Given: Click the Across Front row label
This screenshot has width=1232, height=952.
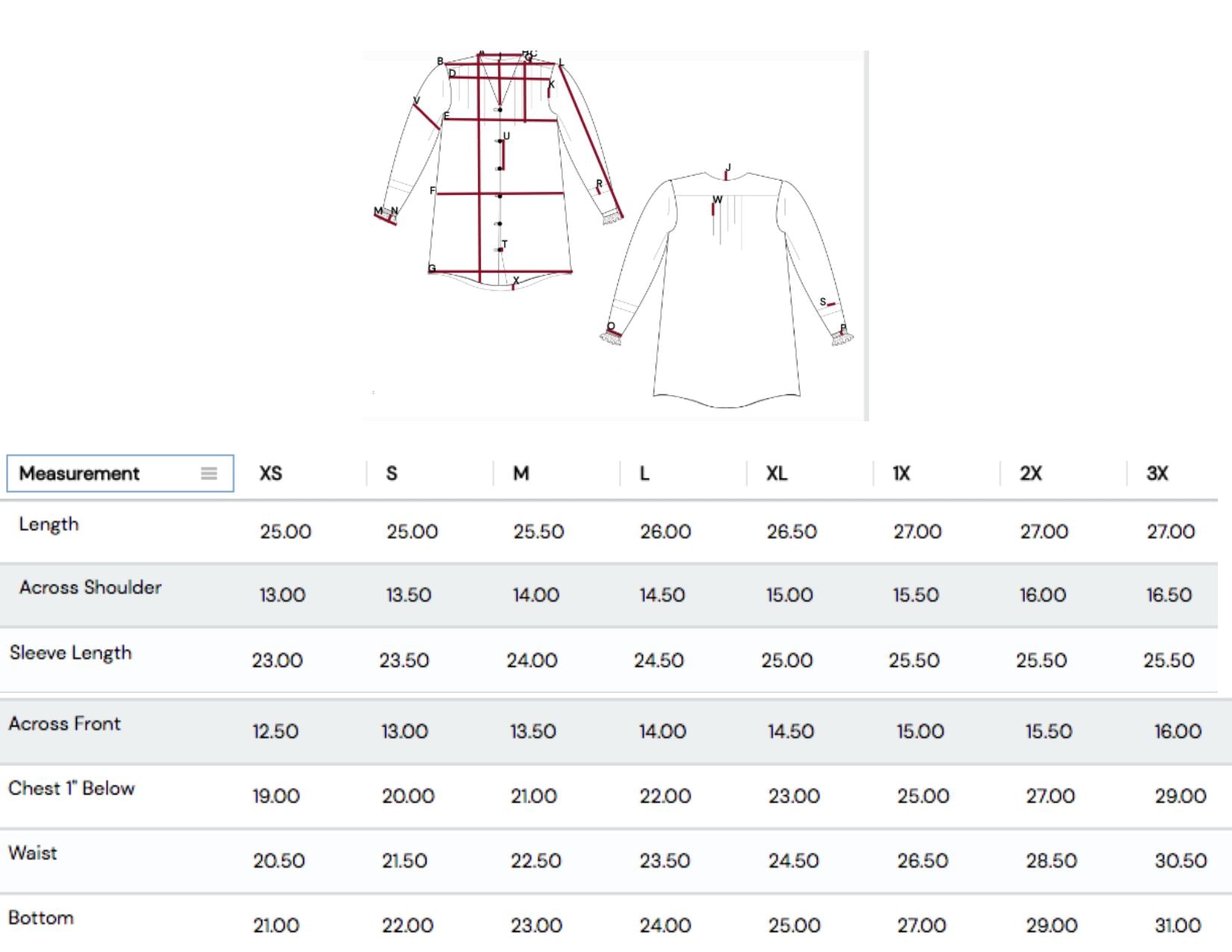Looking at the screenshot, I should (64, 724).
